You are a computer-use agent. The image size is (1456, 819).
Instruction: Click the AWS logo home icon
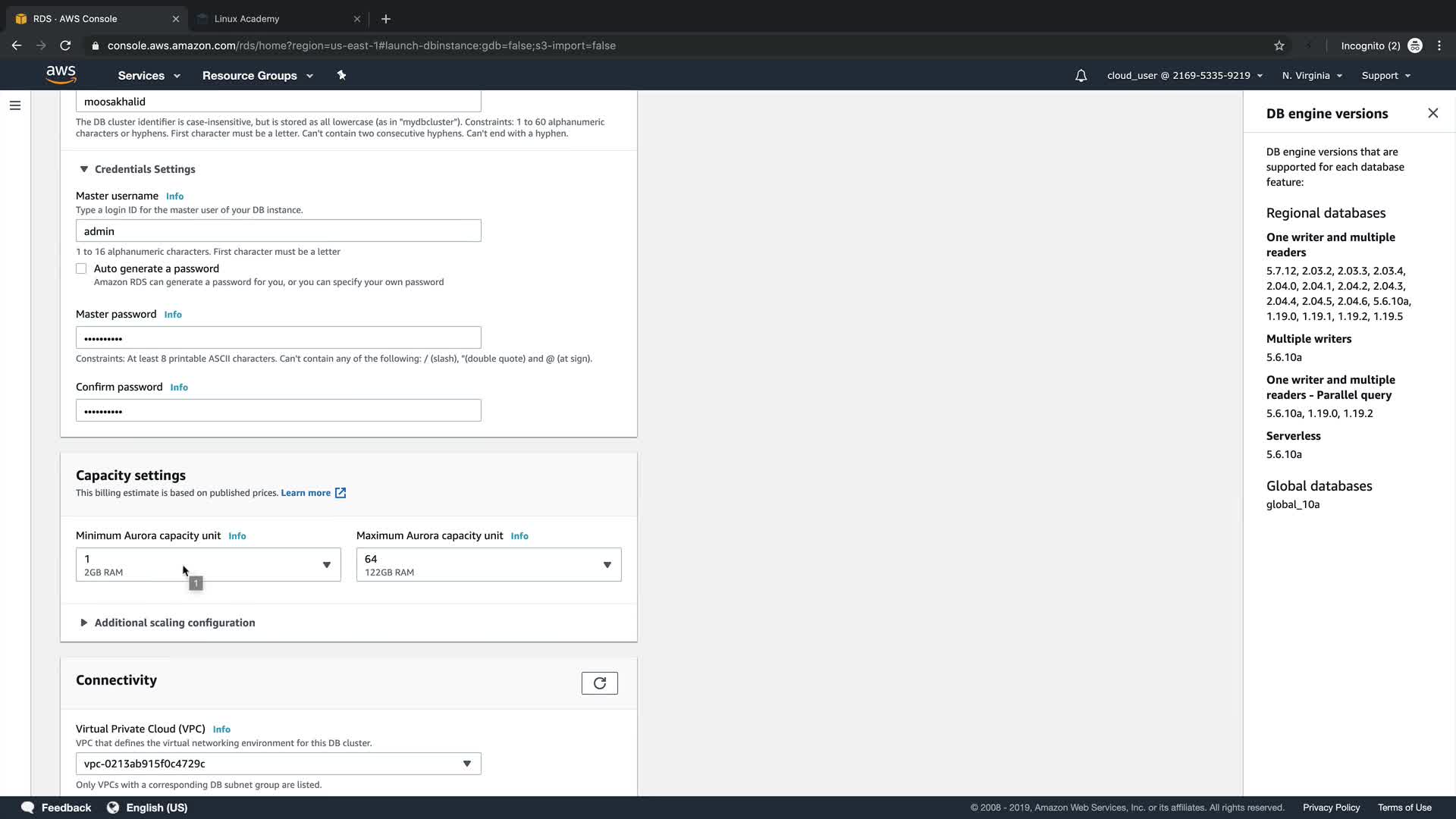click(x=61, y=75)
